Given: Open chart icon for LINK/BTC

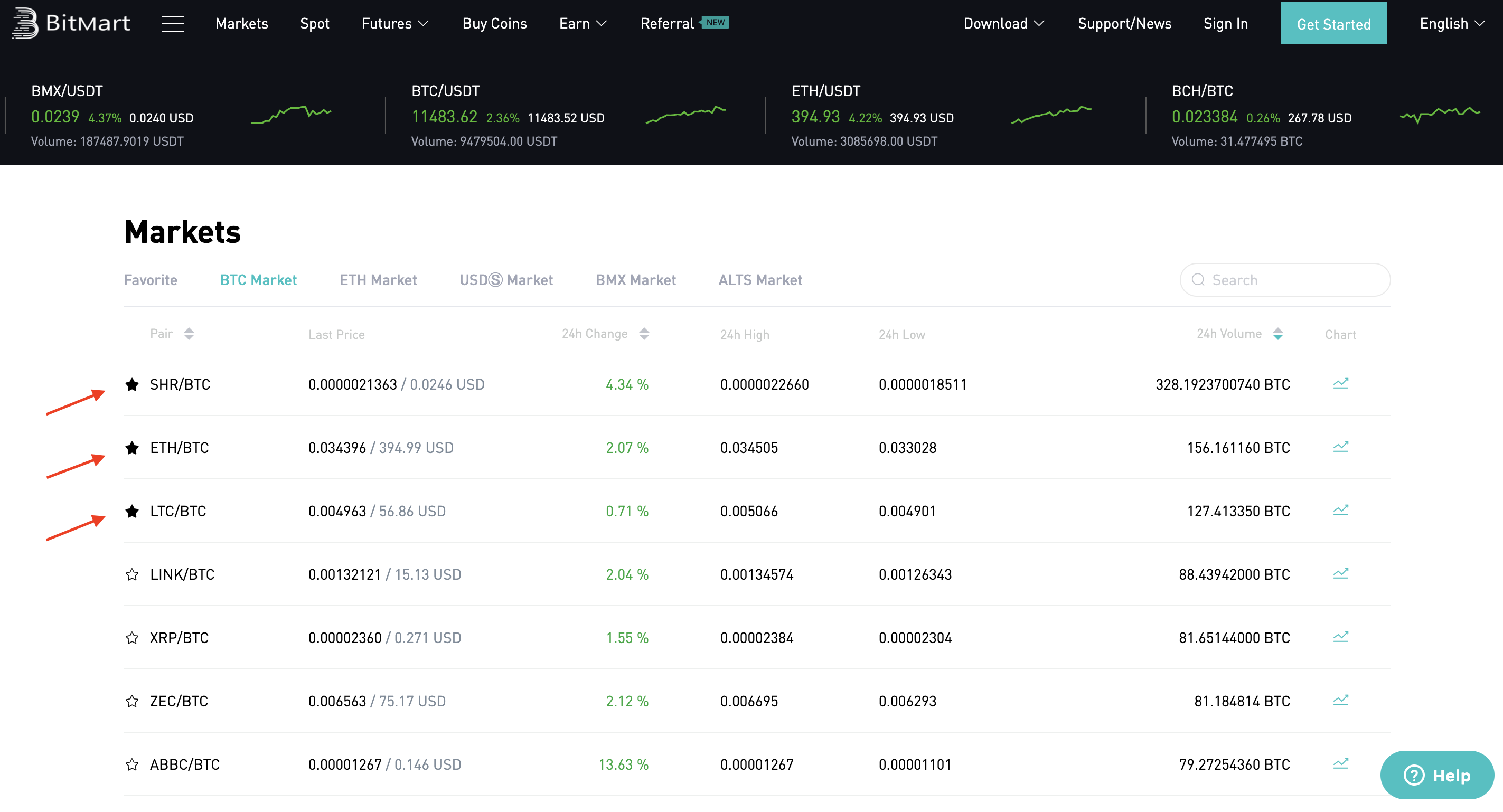Looking at the screenshot, I should 1341,573.
